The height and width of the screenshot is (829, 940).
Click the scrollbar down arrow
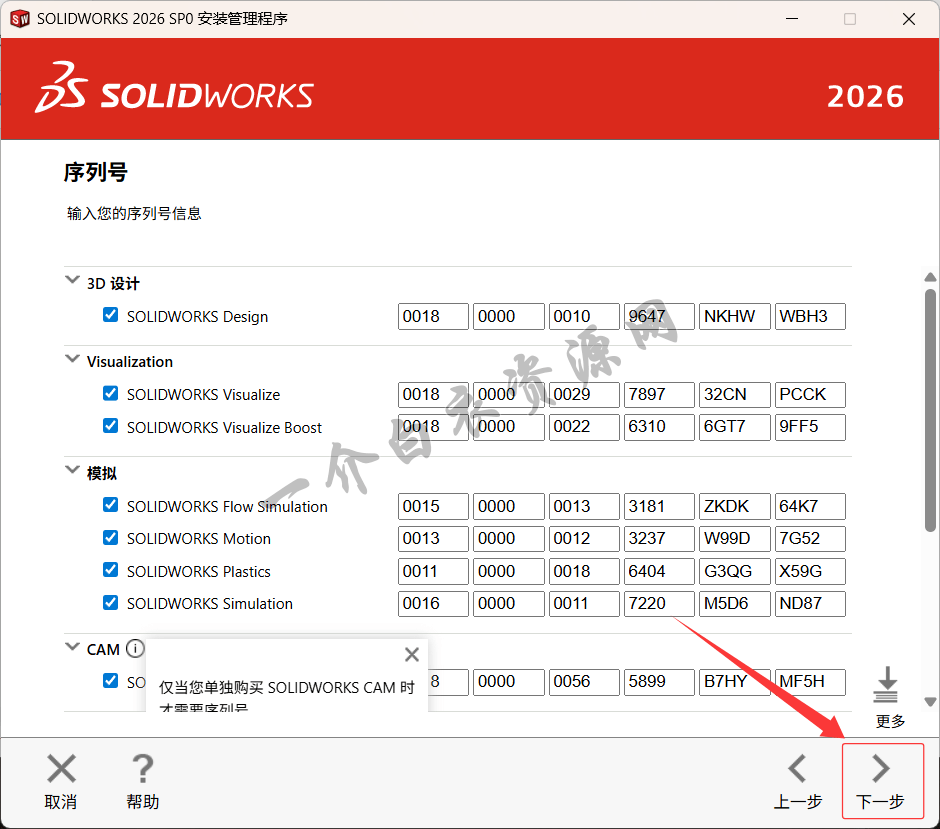tap(930, 701)
